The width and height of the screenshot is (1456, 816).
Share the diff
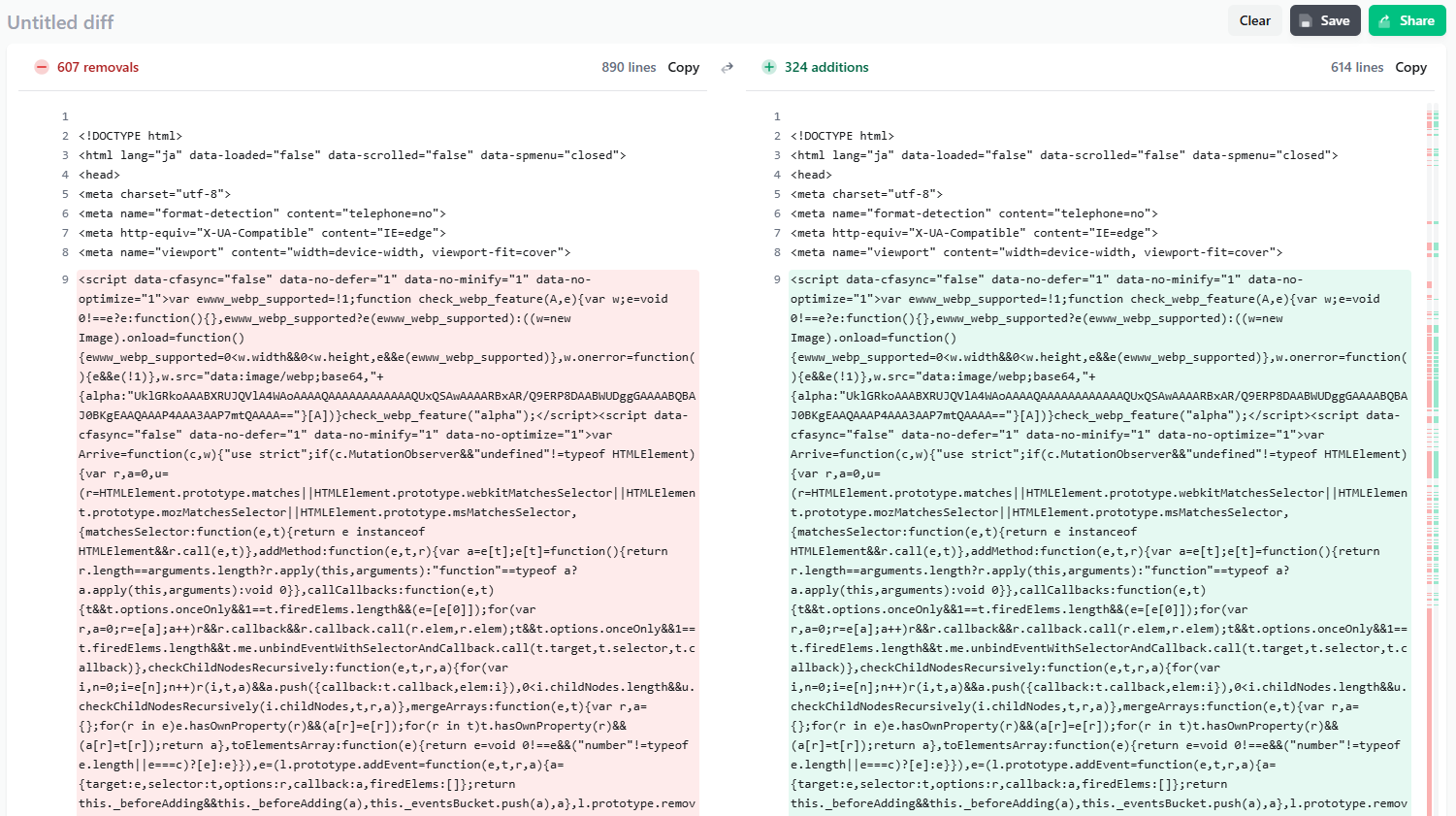pos(1407,20)
